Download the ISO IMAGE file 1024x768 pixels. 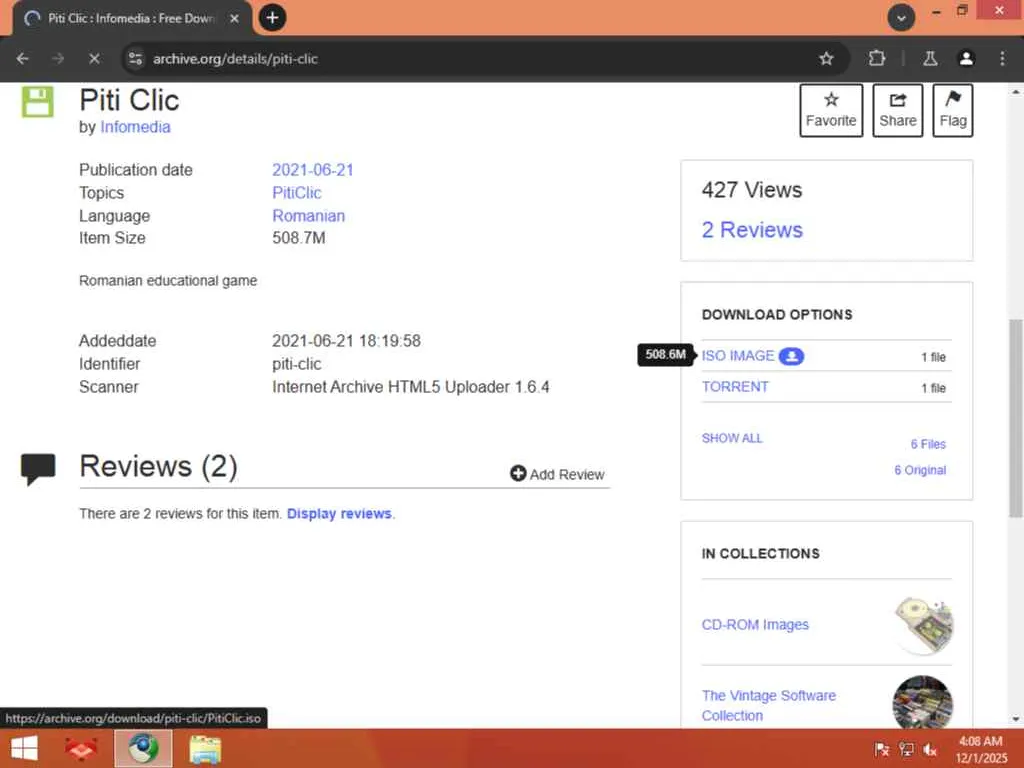coord(738,356)
